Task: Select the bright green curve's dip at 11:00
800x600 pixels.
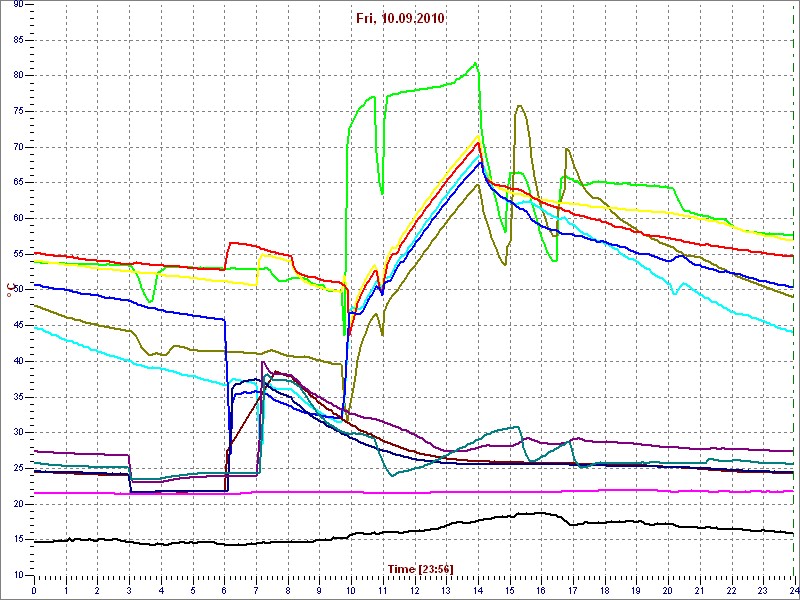Action: pos(382,193)
